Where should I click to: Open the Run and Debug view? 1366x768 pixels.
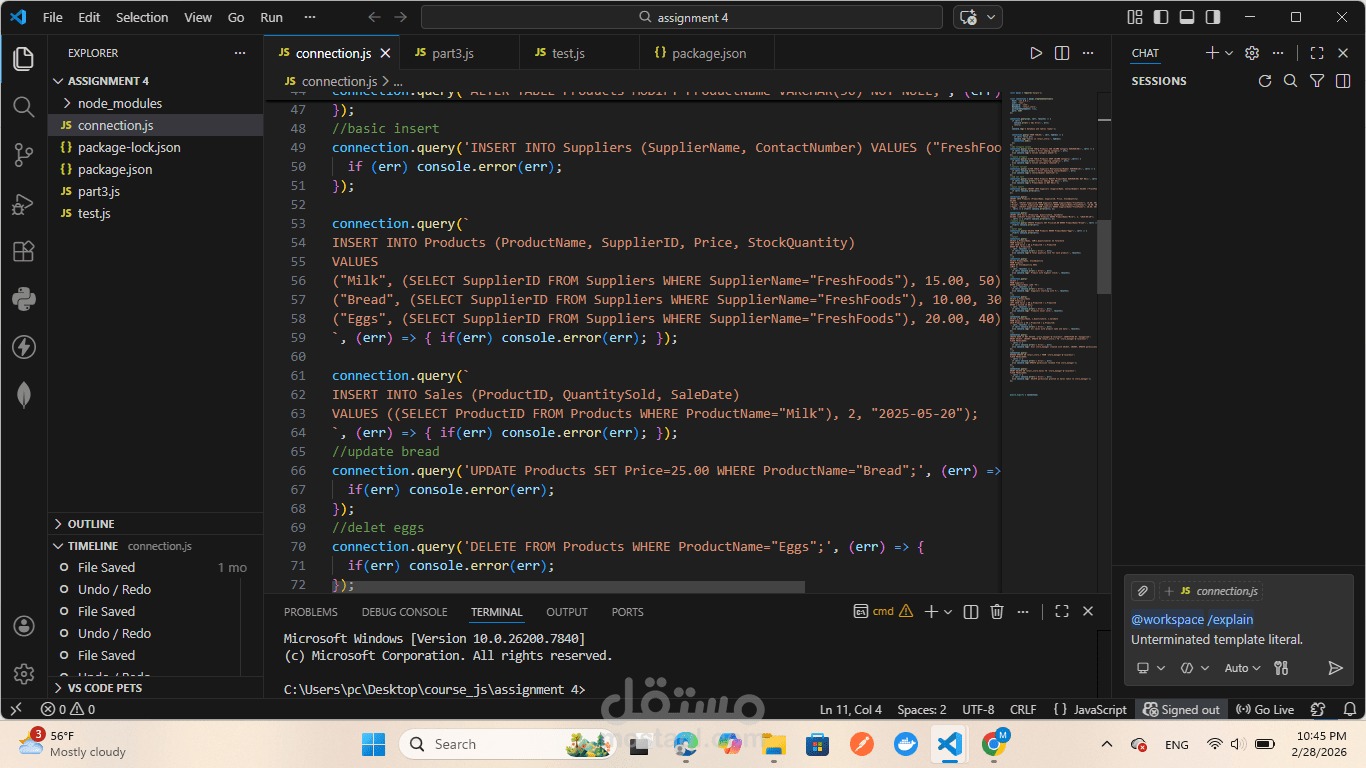pyautogui.click(x=24, y=203)
